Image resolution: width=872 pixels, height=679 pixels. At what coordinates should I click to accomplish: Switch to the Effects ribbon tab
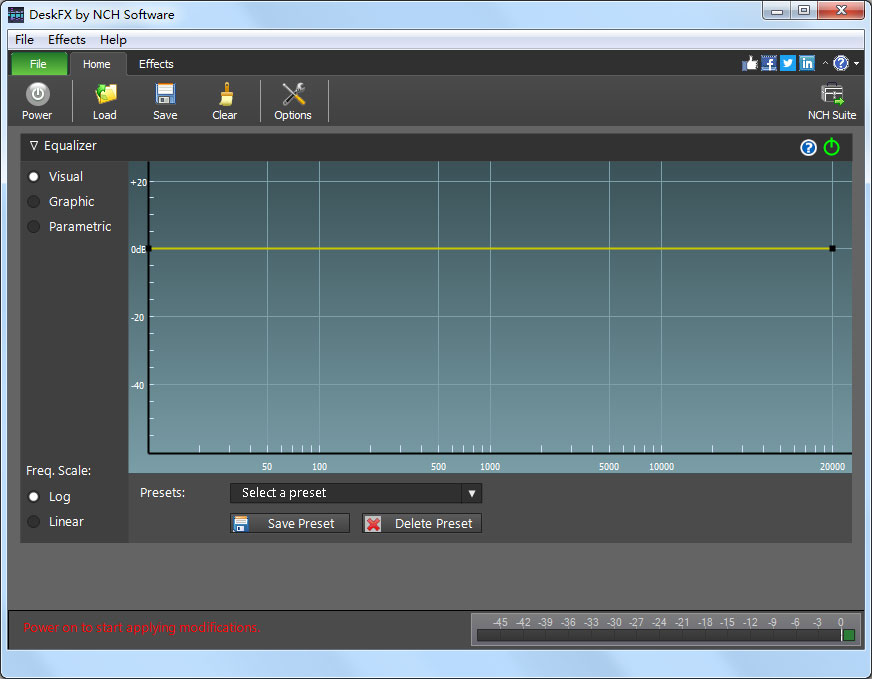coord(156,64)
